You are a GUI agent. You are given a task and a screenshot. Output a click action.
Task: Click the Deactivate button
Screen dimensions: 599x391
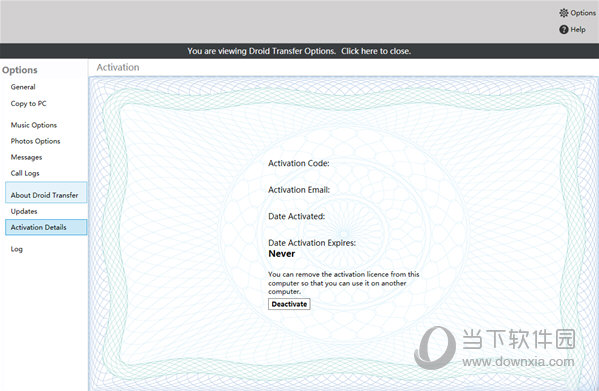pyautogui.click(x=289, y=304)
